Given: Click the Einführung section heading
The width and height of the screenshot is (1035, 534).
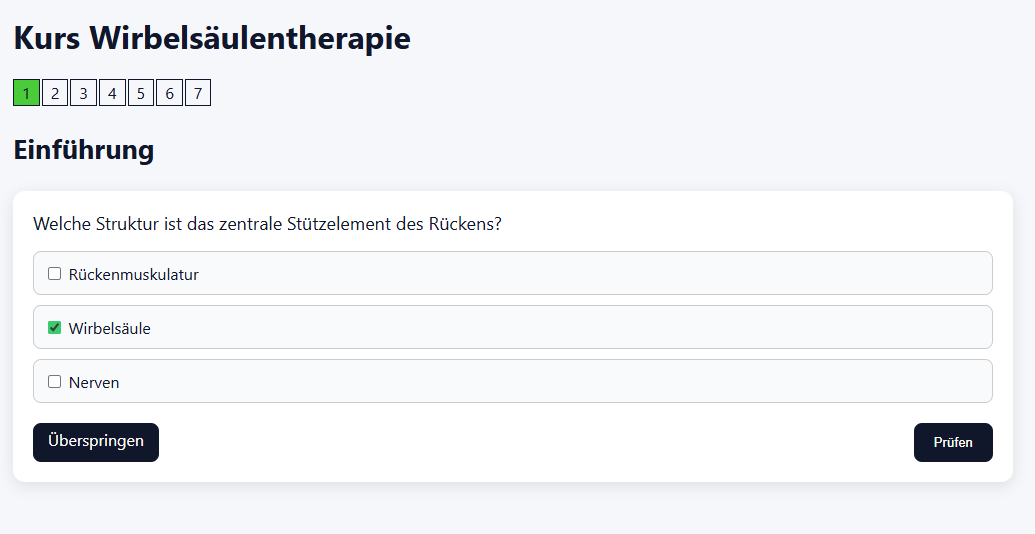Looking at the screenshot, I should [x=84, y=150].
